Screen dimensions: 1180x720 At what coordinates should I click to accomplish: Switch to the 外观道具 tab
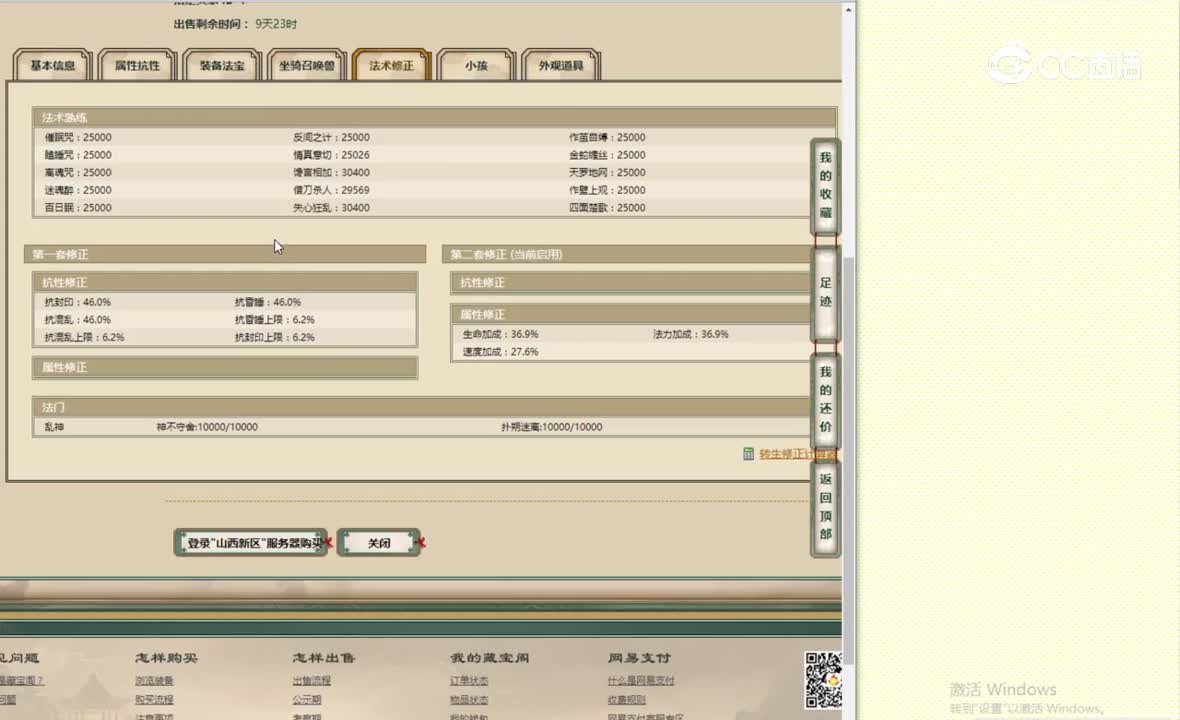(x=561, y=65)
